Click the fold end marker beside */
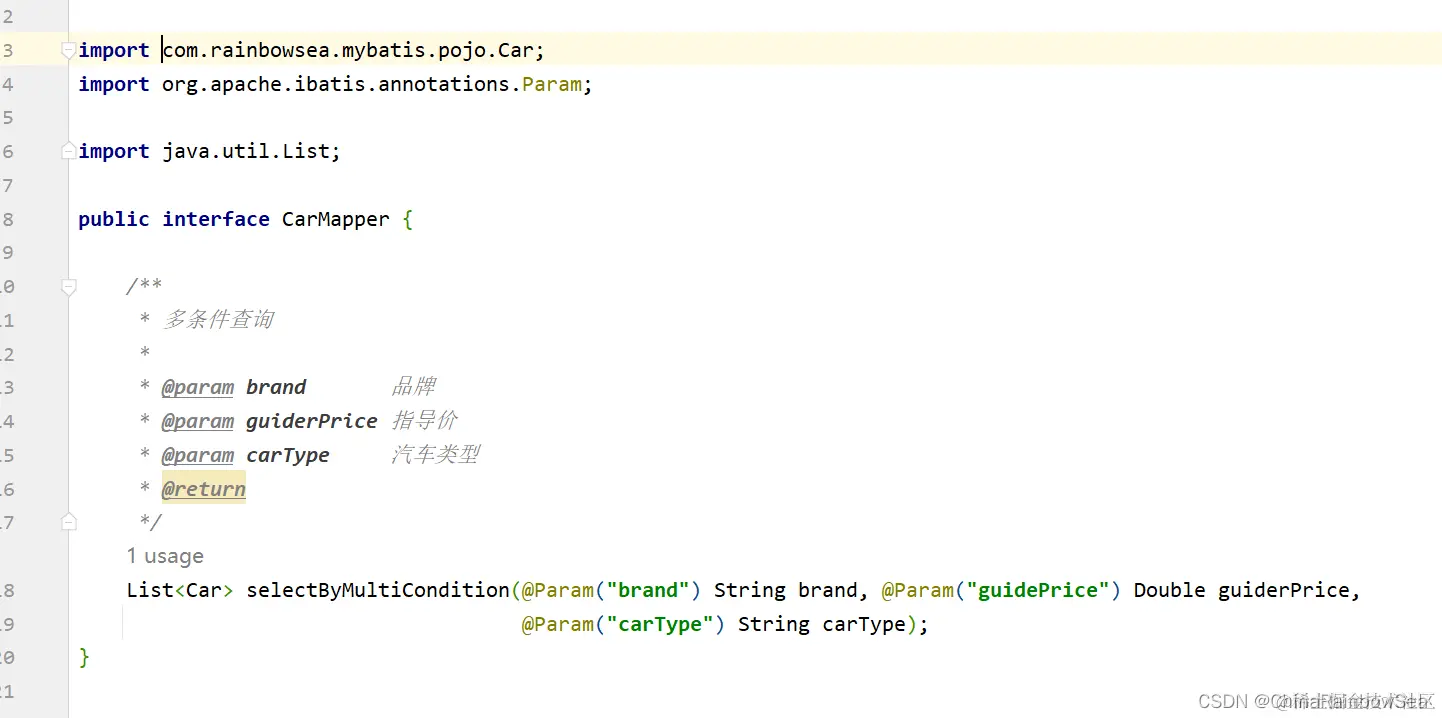Screen dimensions: 1442x718 [68, 521]
